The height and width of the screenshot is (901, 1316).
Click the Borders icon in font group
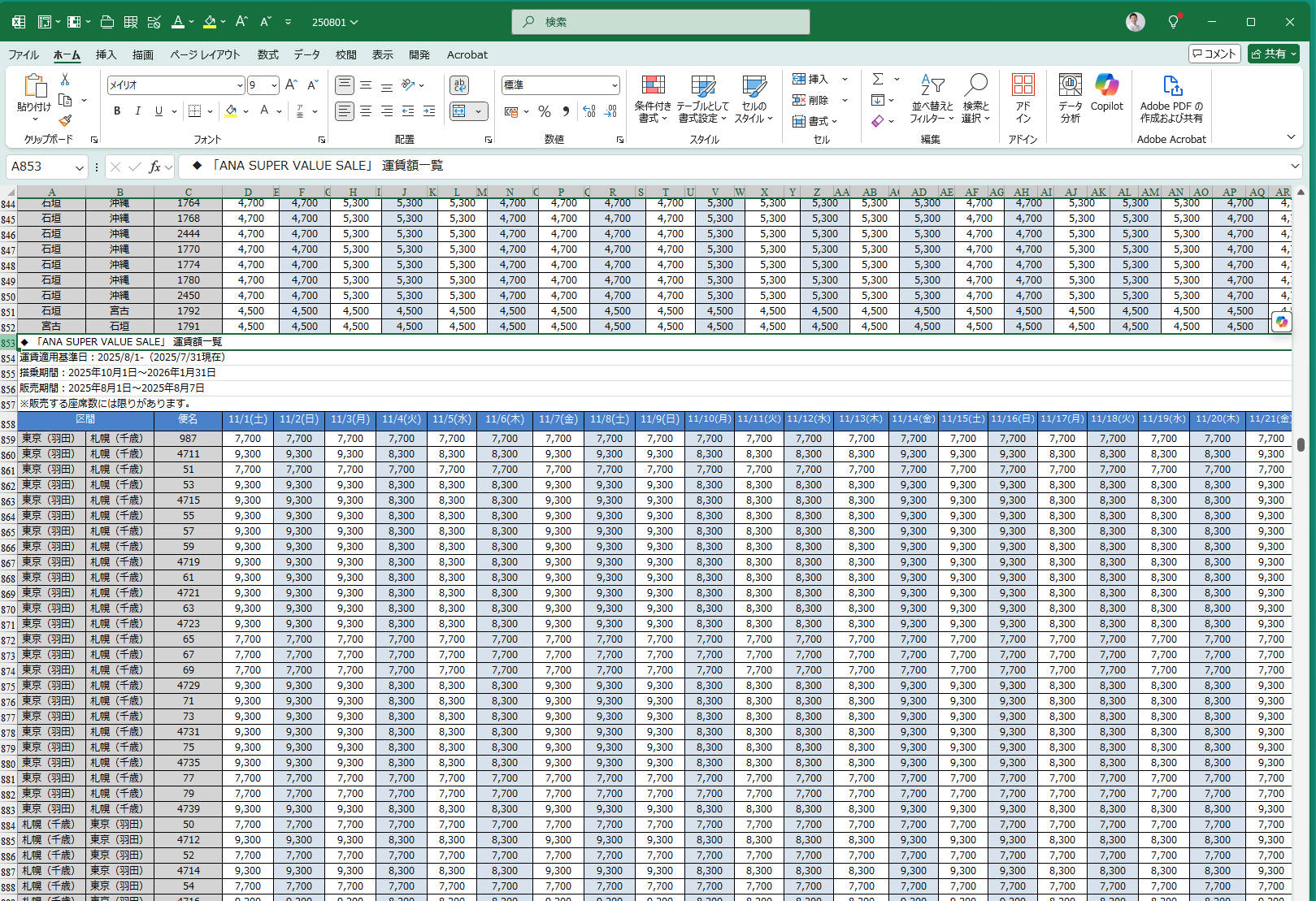(x=194, y=110)
